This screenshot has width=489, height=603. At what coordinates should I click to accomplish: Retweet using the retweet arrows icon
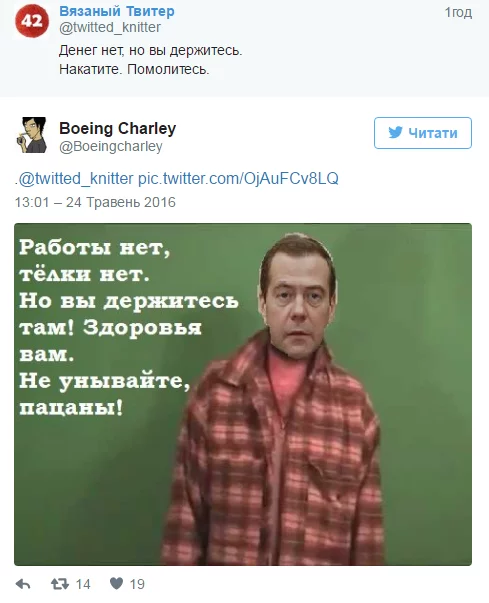click(60, 585)
